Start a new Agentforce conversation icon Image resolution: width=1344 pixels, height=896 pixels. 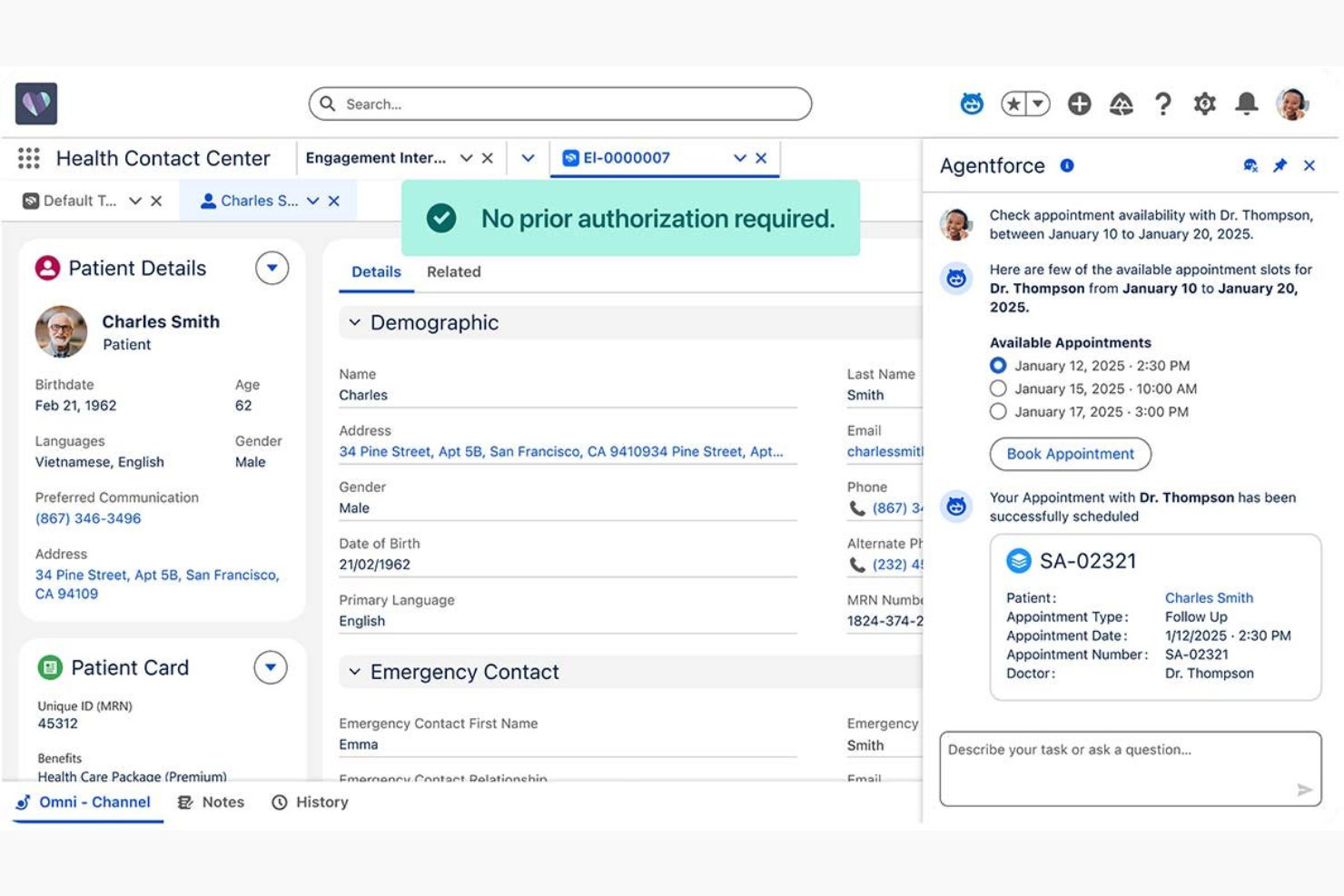tap(1250, 165)
